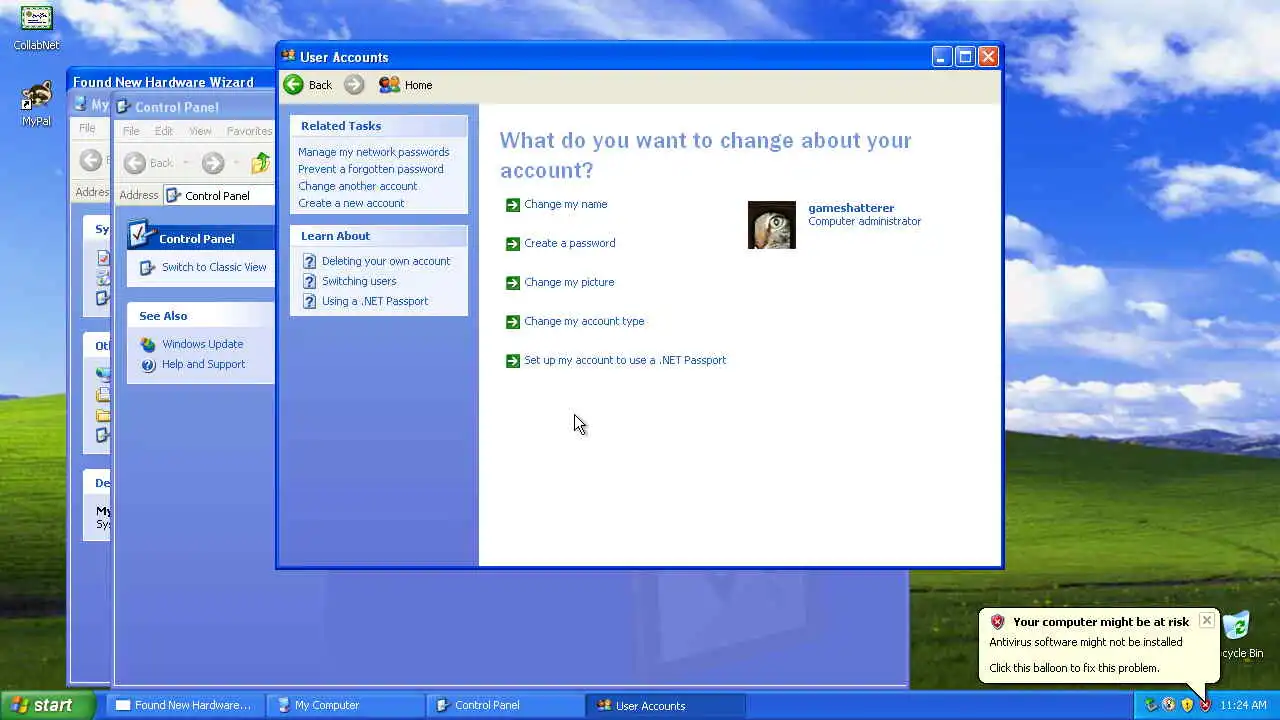Click Set up my account to use .NET Passport
1280x720 pixels.
pos(625,360)
